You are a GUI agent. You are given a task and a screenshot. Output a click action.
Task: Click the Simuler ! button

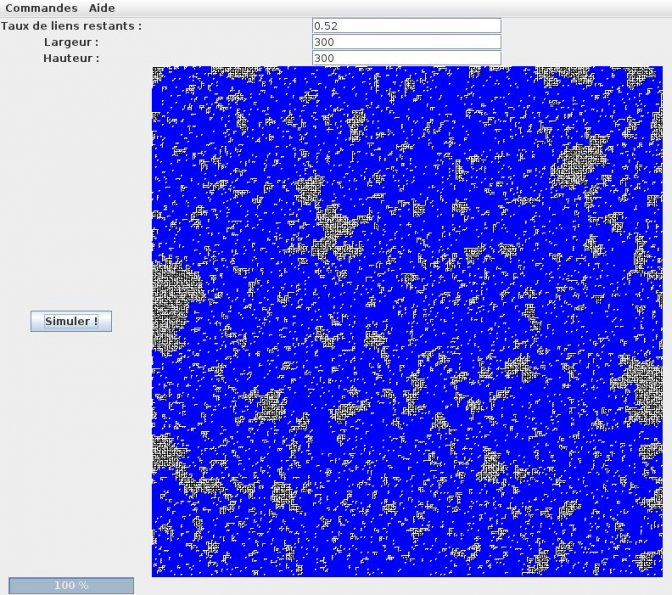[x=71, y=321]
